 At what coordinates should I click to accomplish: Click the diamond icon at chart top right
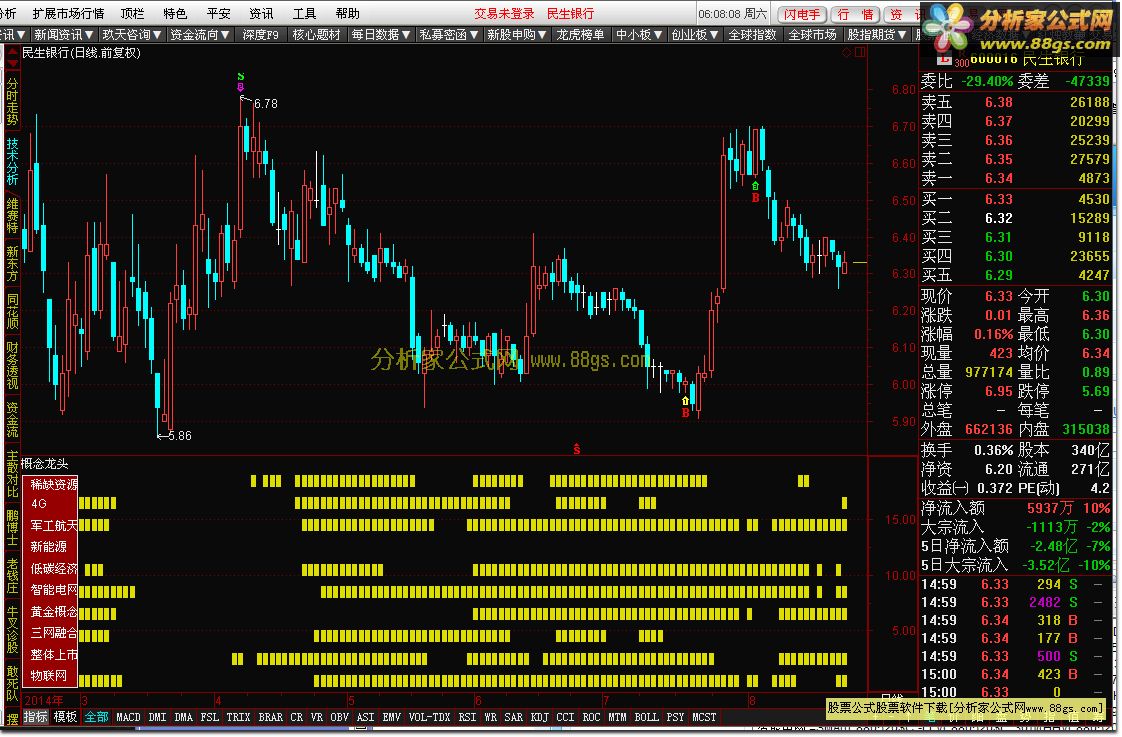coord(847,52)
